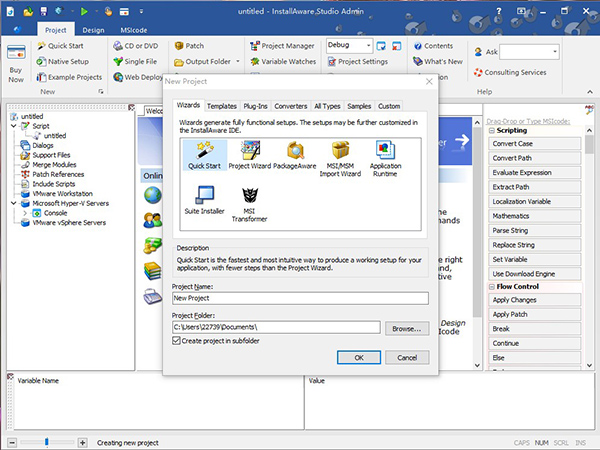Switch to the Templates tab
Image resolution: width=600 pixels, height=450 pixels.
[x=222, y=105]
